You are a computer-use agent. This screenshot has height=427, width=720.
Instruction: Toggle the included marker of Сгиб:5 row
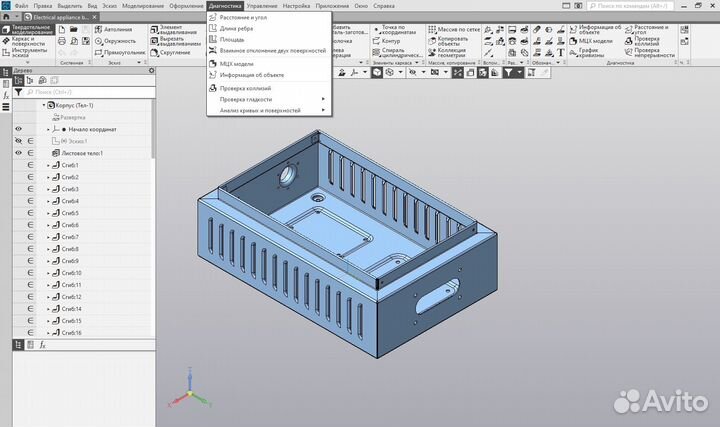point(31,213)
